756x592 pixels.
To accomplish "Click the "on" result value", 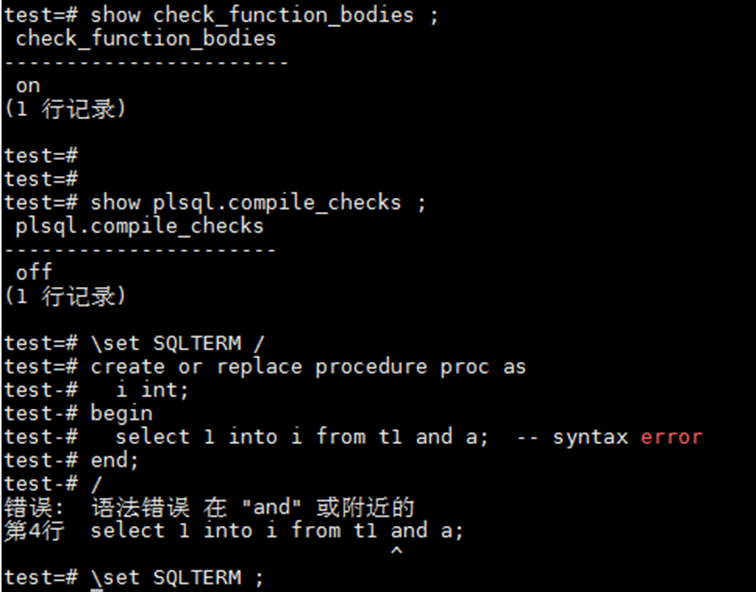I will [x=27, y=86].
